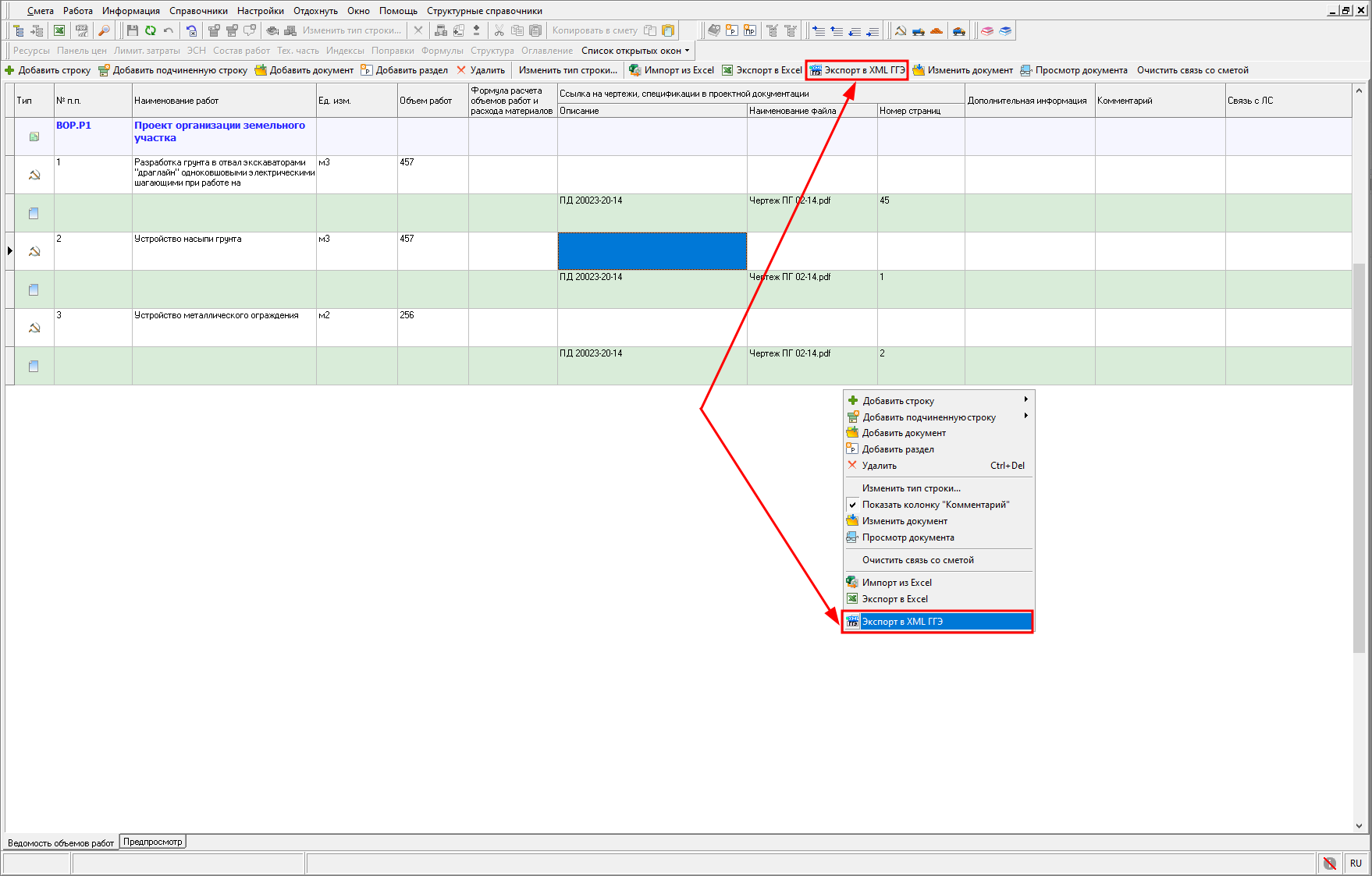The height and width of the screenshot is (876, 1372).
Task: Click 'Экспорт в XML ГГЭ' toolbar button
Action: pos(857,70)
